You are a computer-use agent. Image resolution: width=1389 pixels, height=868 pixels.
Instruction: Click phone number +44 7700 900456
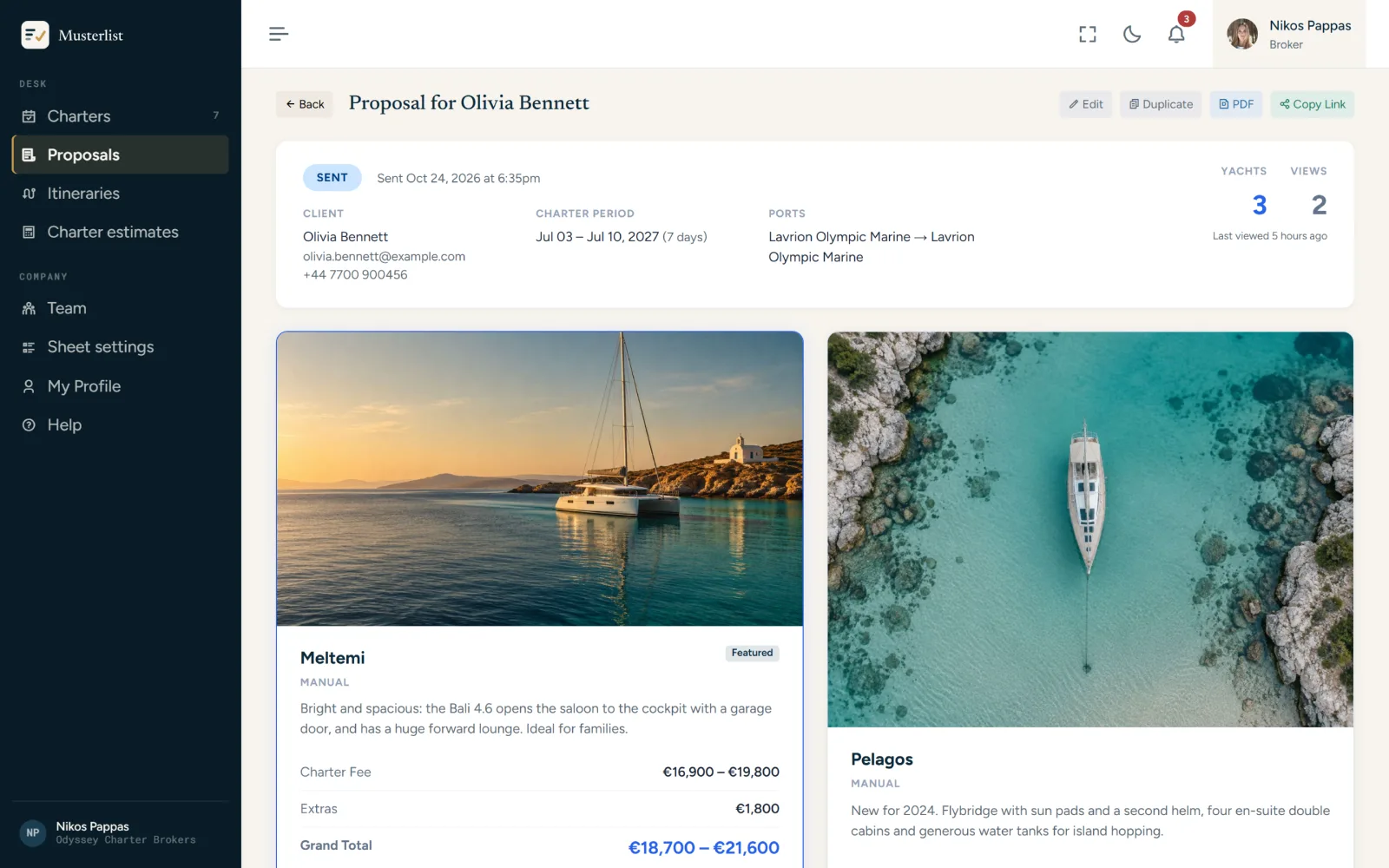[x=355, y=274]
